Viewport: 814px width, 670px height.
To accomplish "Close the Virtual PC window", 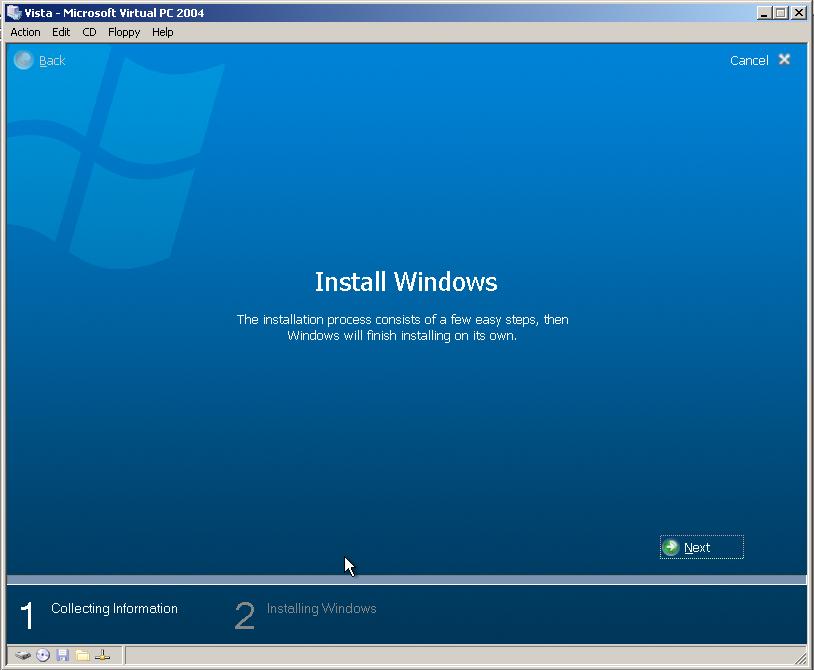I will tap(799, 13).
